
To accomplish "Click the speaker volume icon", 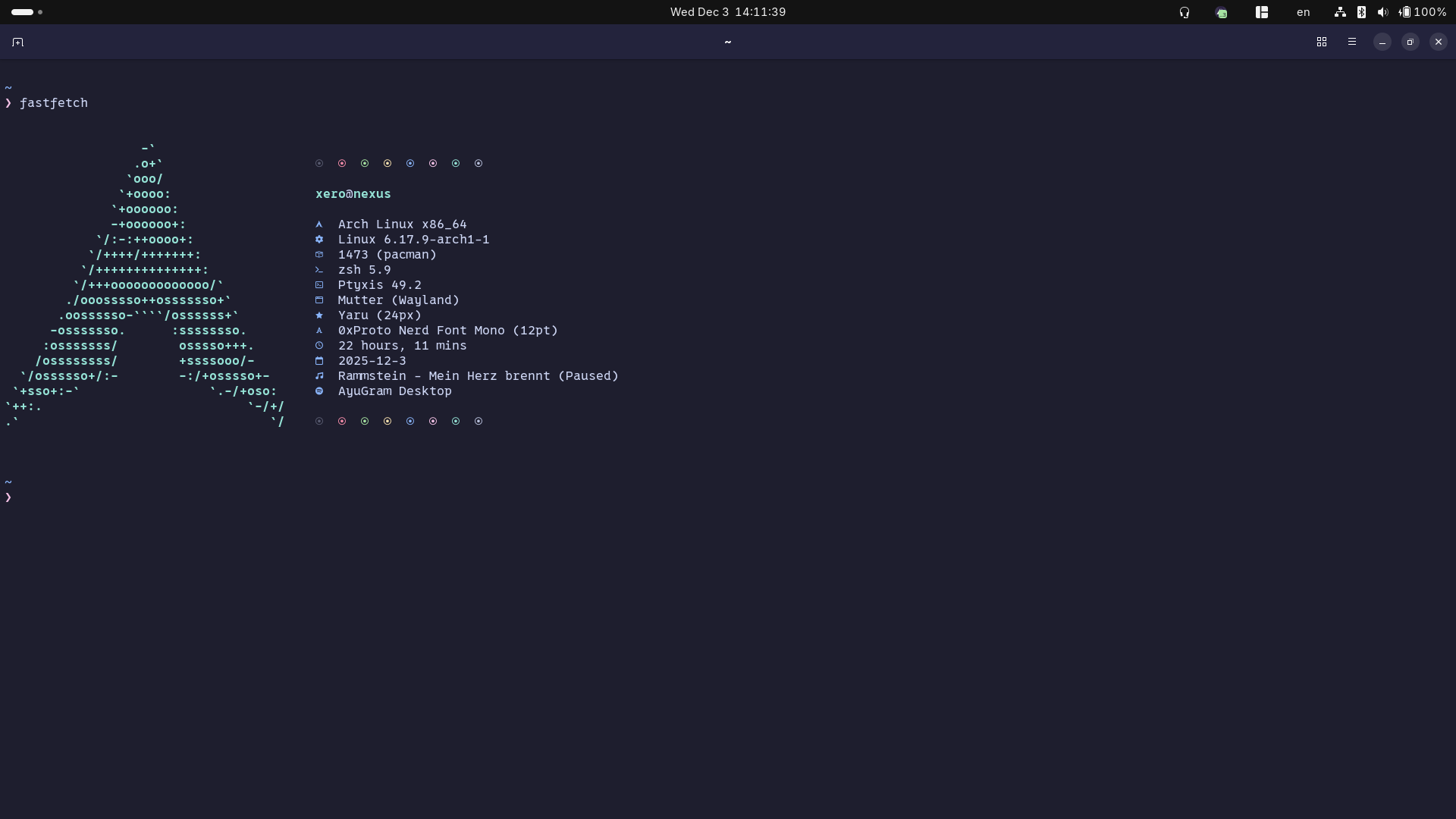I will point(1383,12).
